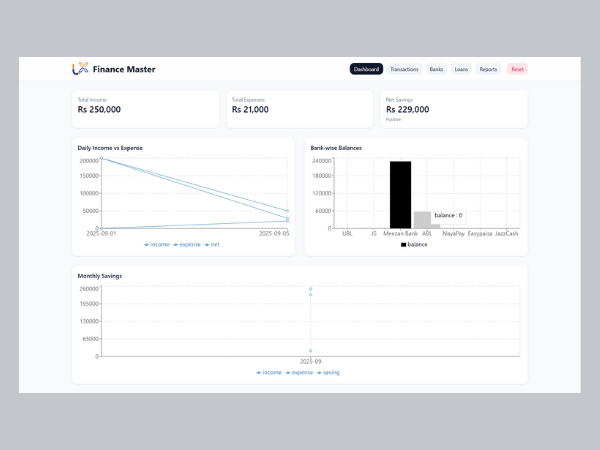View the Reports page
The height and width of the screenshot is (450, 600).
click(488, 69)
